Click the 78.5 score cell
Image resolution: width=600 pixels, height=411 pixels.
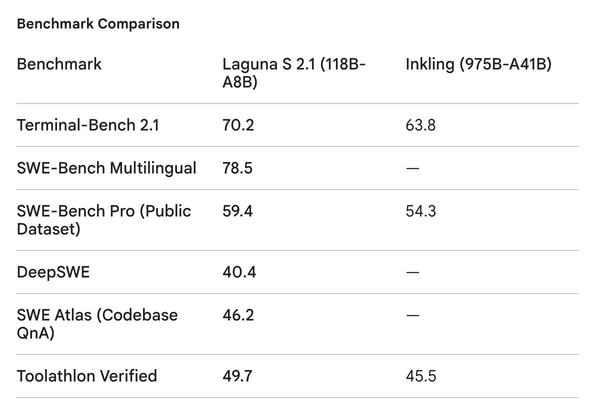(237, 168)
